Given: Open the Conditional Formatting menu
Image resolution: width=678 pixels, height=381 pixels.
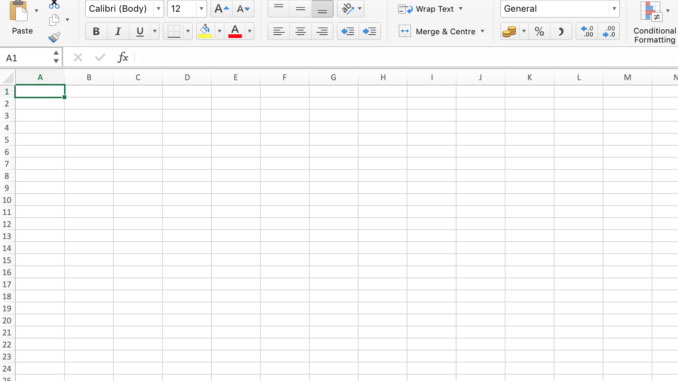Looking at the screenshot, I should tap(655, 22).
